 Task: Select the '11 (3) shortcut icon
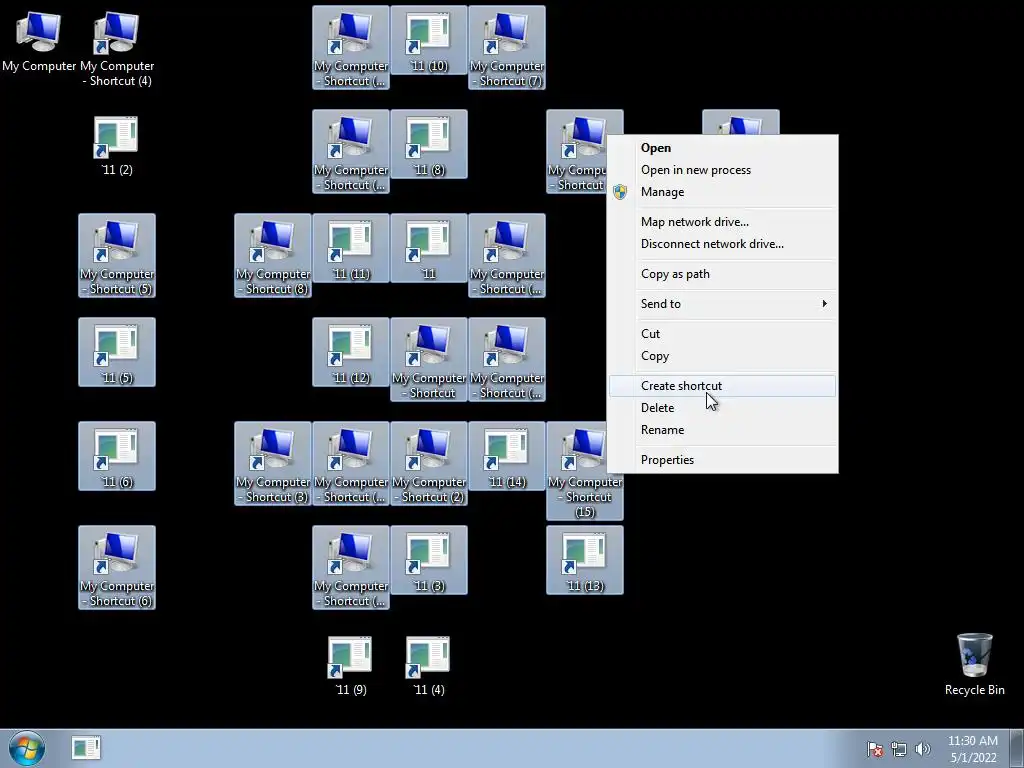click(x=428, y=560)
